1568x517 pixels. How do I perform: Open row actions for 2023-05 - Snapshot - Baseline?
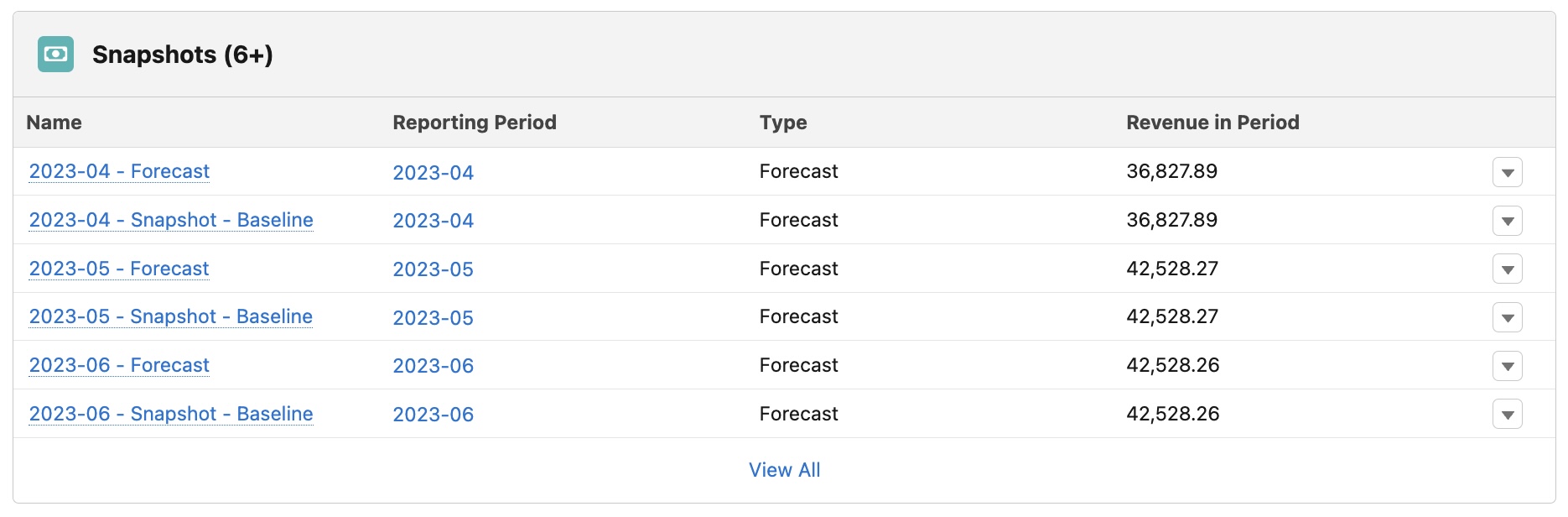(1508, 317)
